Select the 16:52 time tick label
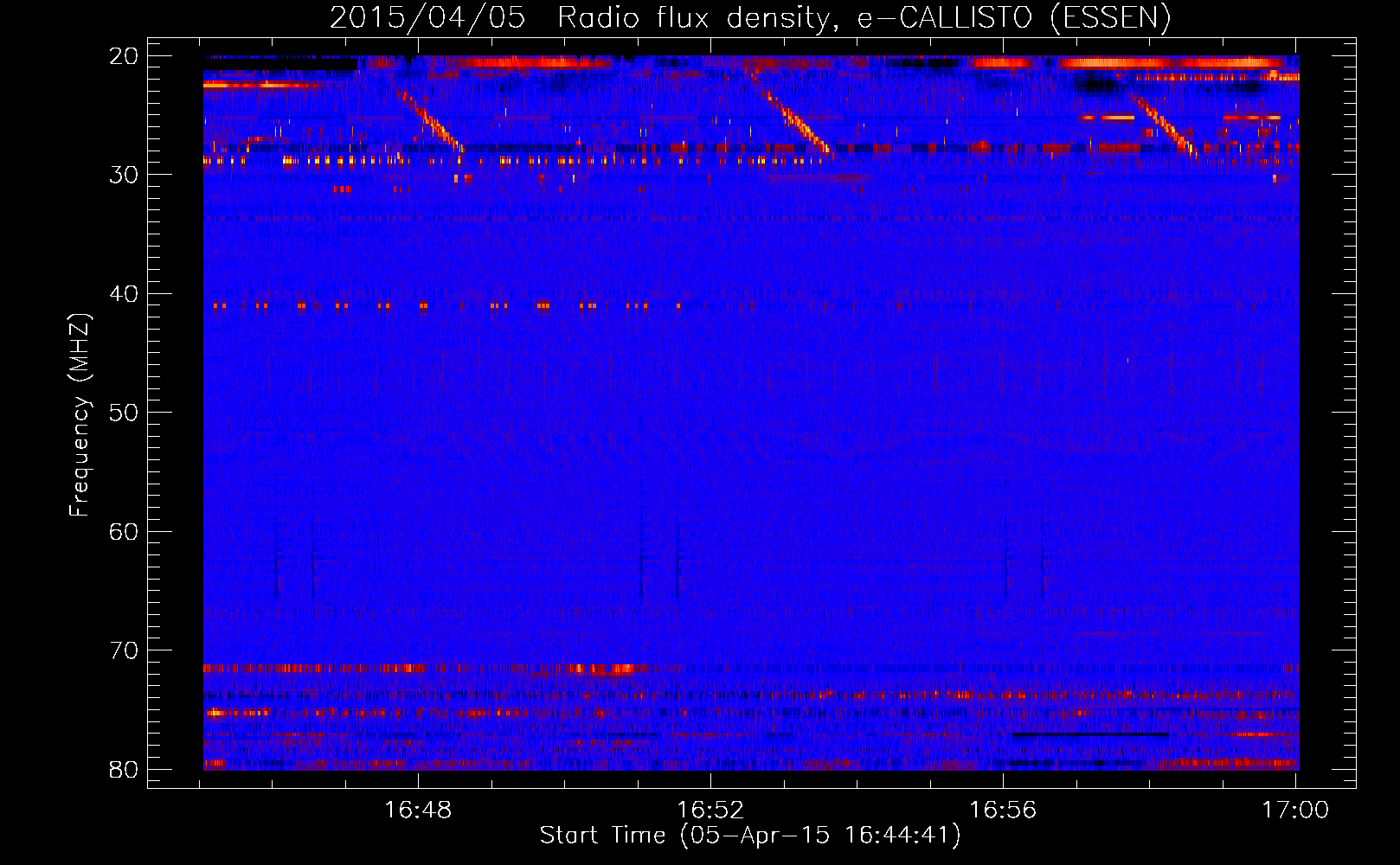Image resolution: width=1400 pixels, height=865 pixels. click(710, 810)
